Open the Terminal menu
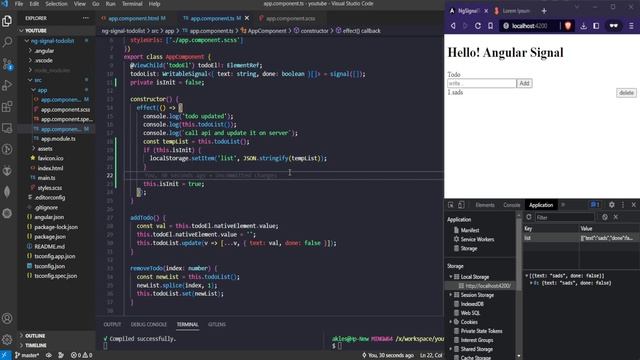 click(132, 4)
